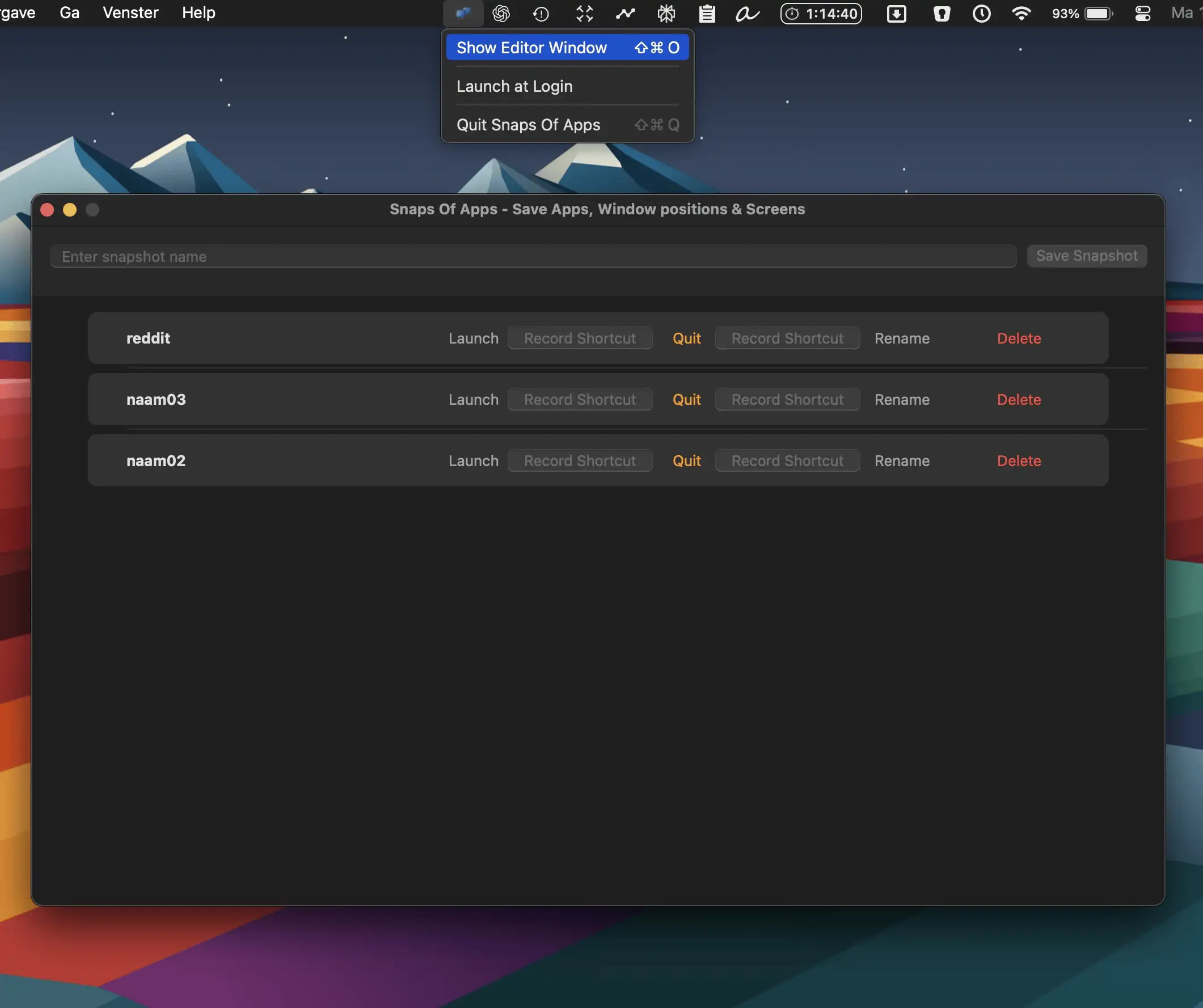1203x1008 pixels.
Task: Click the download tray menu bar icon
Action: pyautogui.click(x=897, y=13)
